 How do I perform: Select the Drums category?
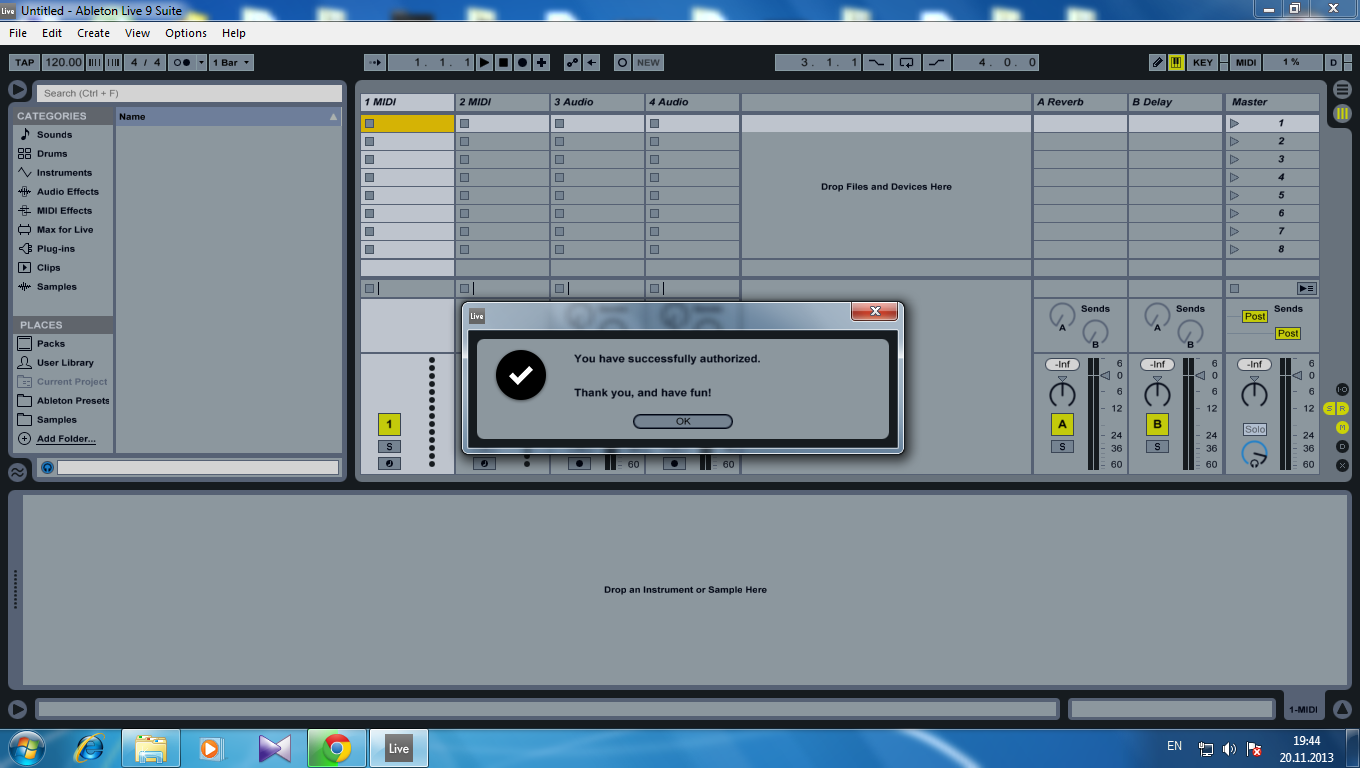[52, 154]
